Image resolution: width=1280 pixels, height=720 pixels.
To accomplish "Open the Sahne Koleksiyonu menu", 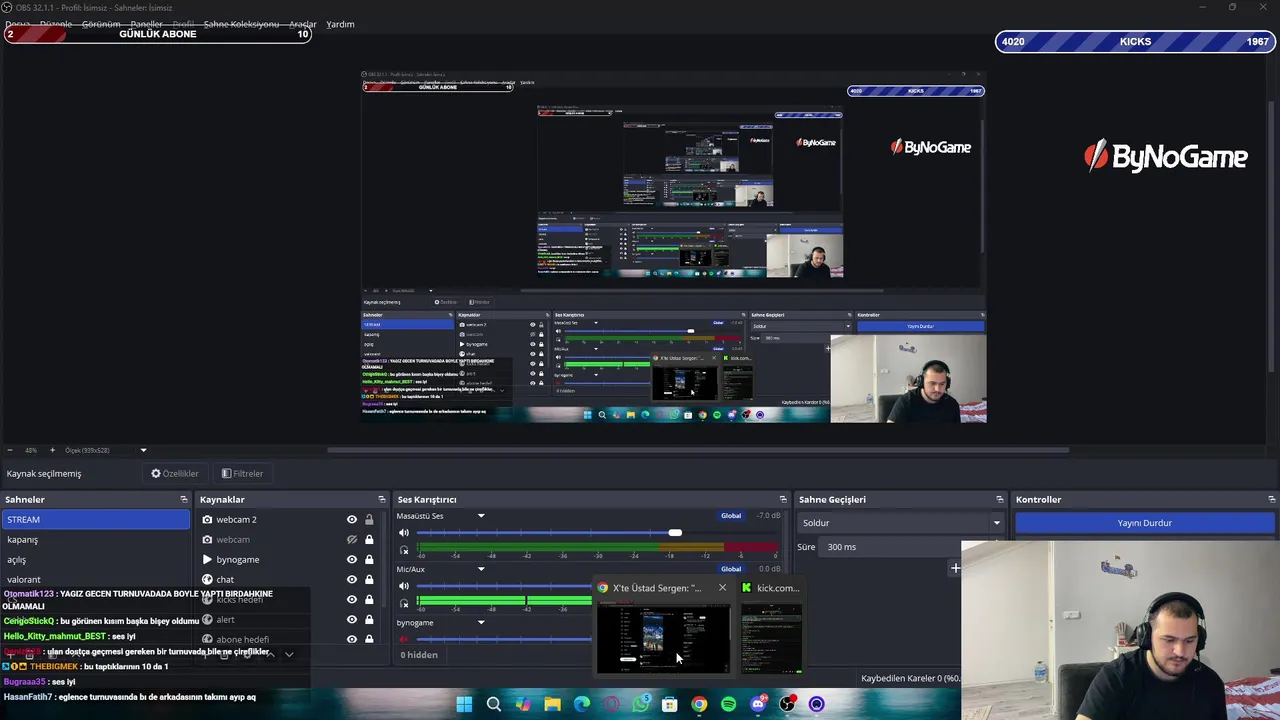I will coord(241,24).
